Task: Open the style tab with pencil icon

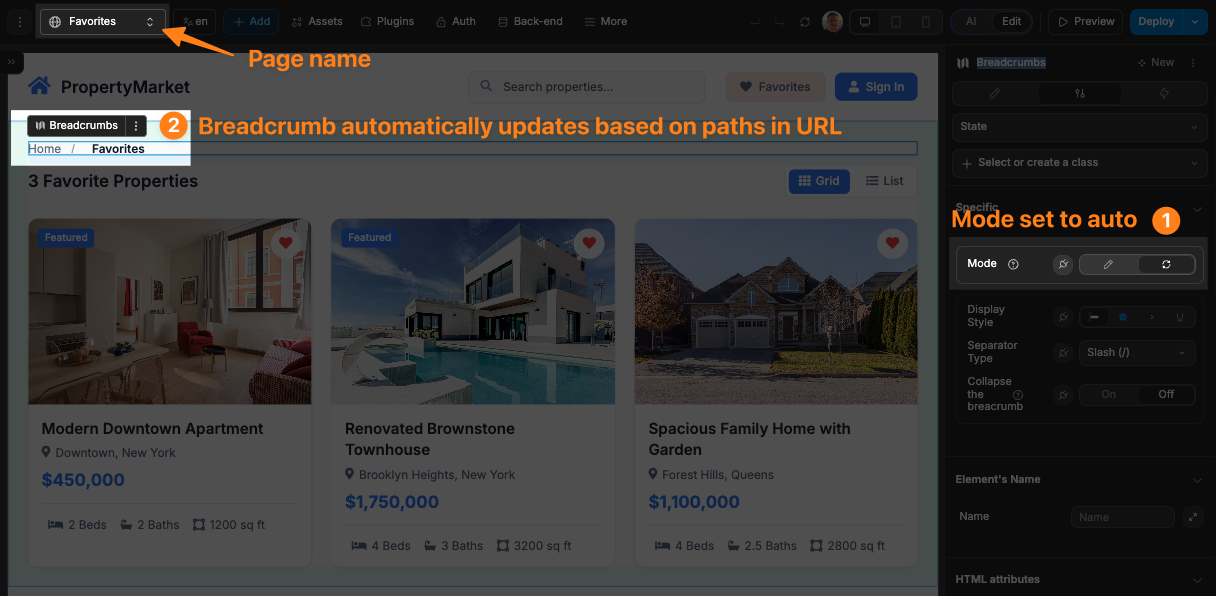Action: pos(994,93)
